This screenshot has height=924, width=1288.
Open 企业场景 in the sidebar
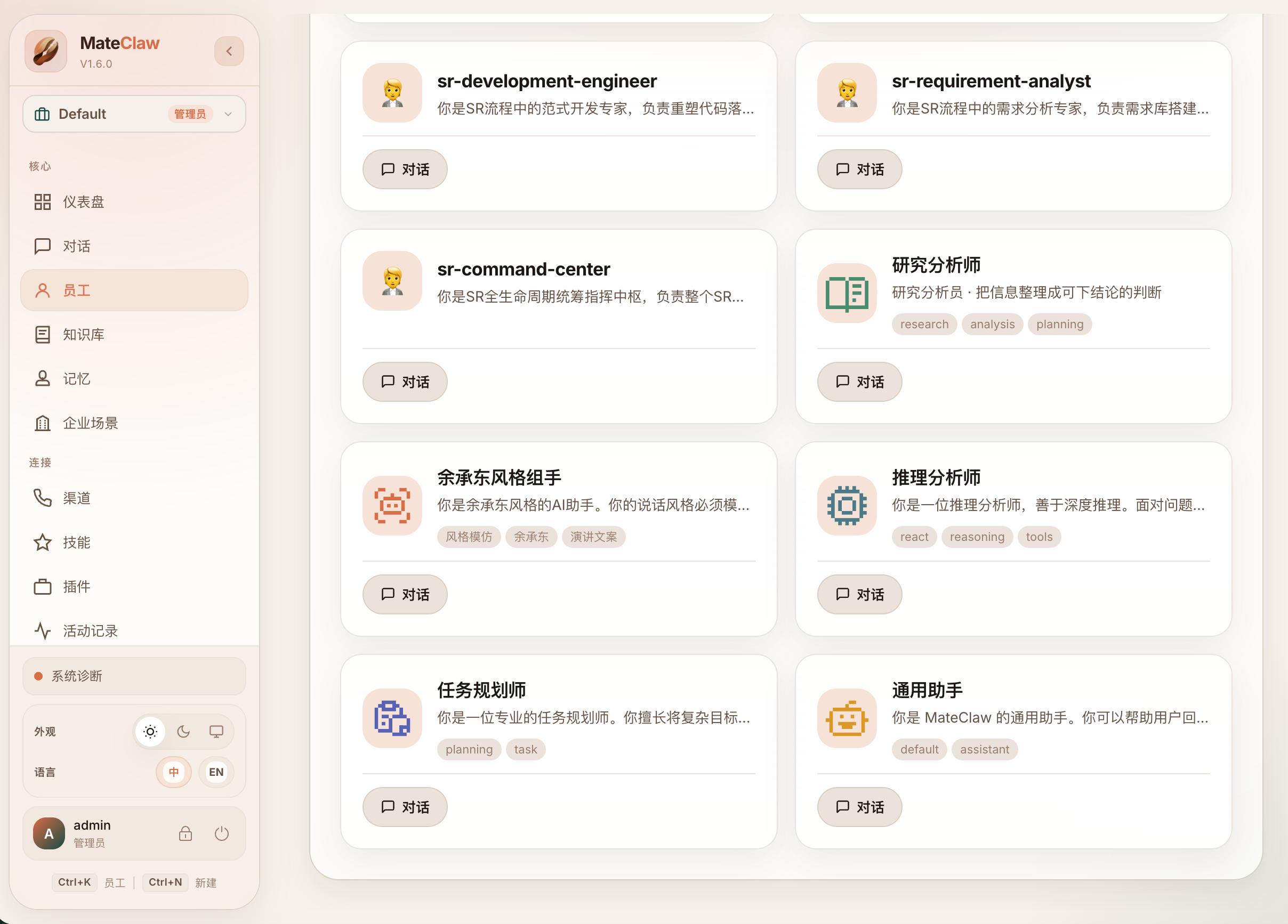134,423
